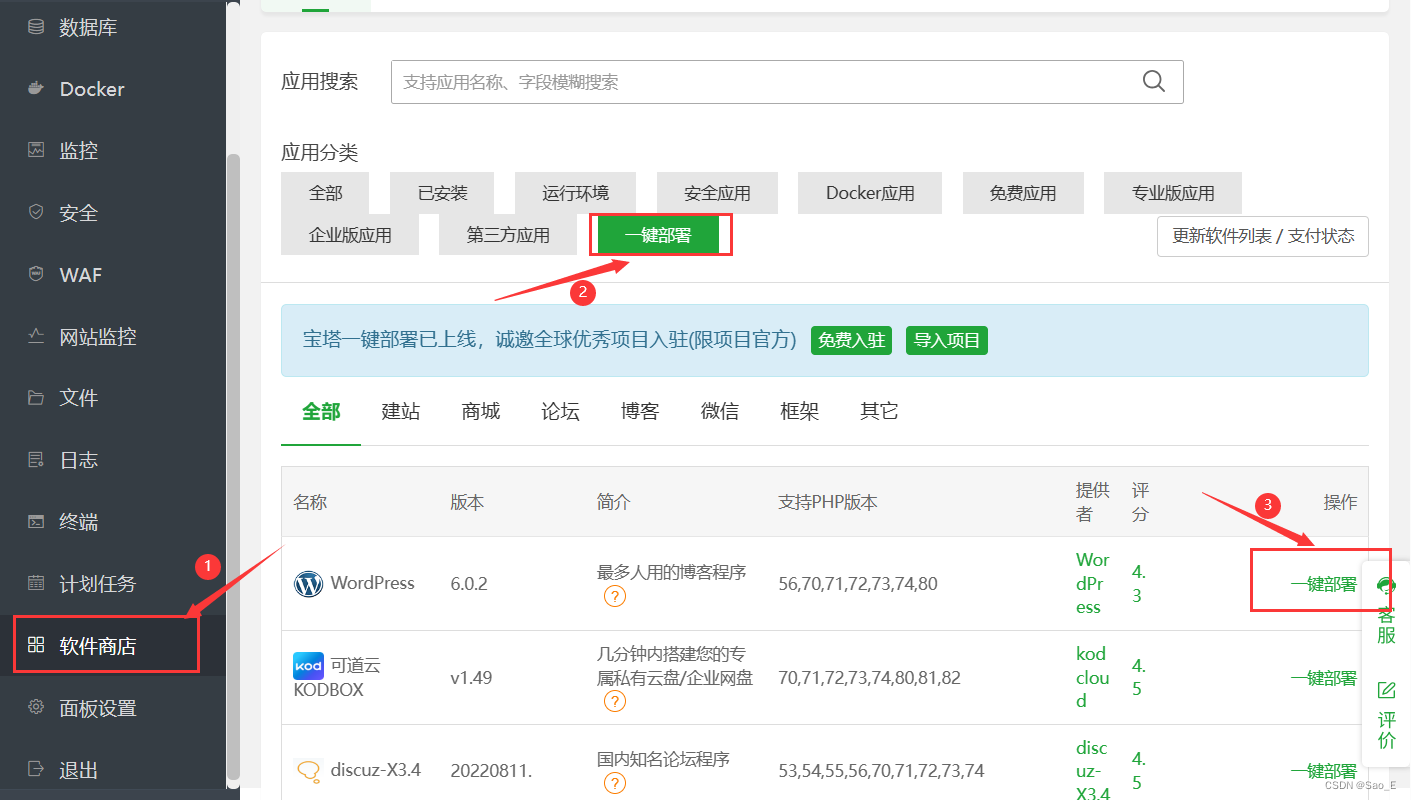1411x800 pixels.
Task: Switch to the 博客 sub-tab
Action: click(x=640, y=412)
